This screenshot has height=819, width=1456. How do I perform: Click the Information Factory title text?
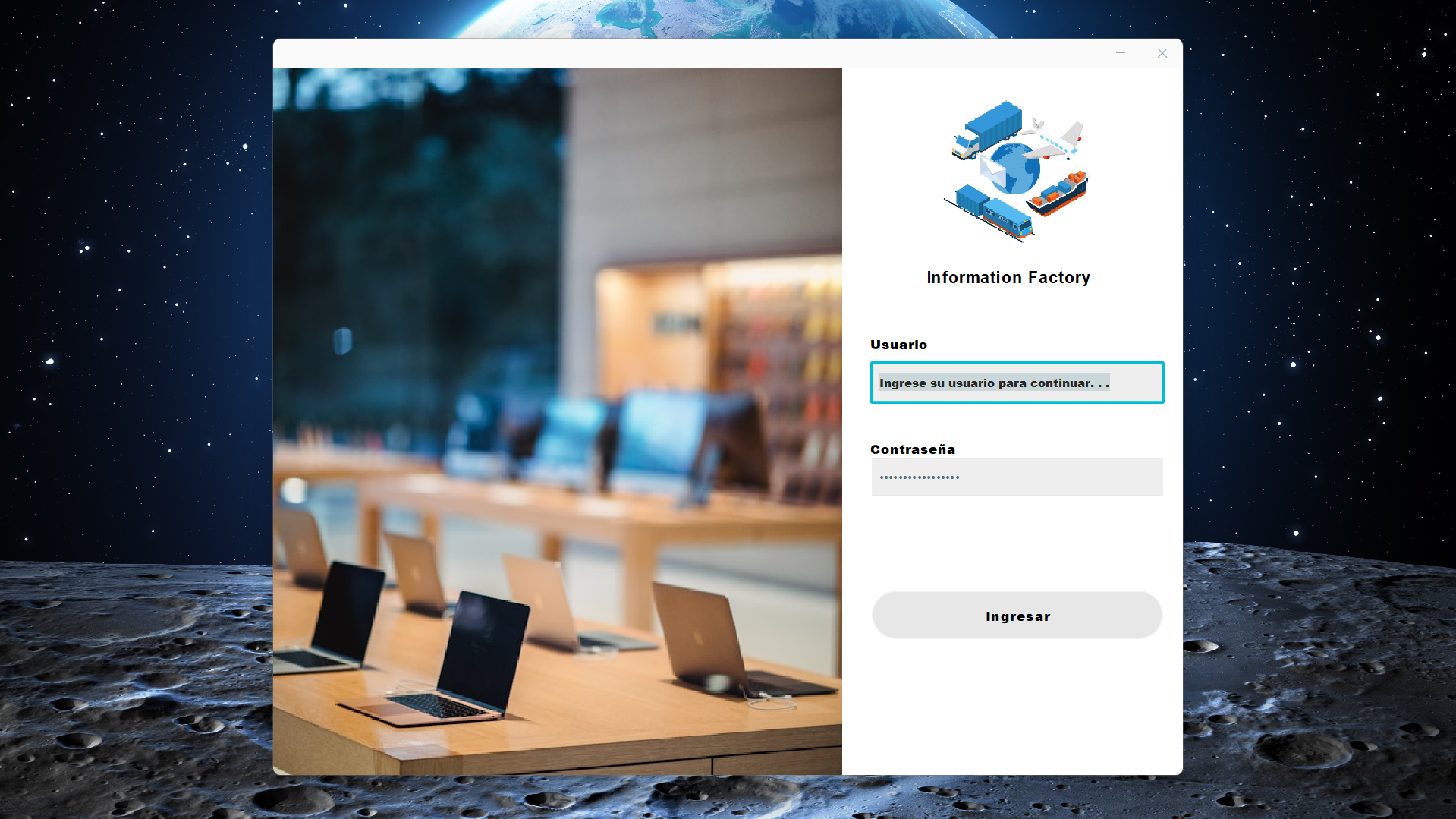[1008, 278]
